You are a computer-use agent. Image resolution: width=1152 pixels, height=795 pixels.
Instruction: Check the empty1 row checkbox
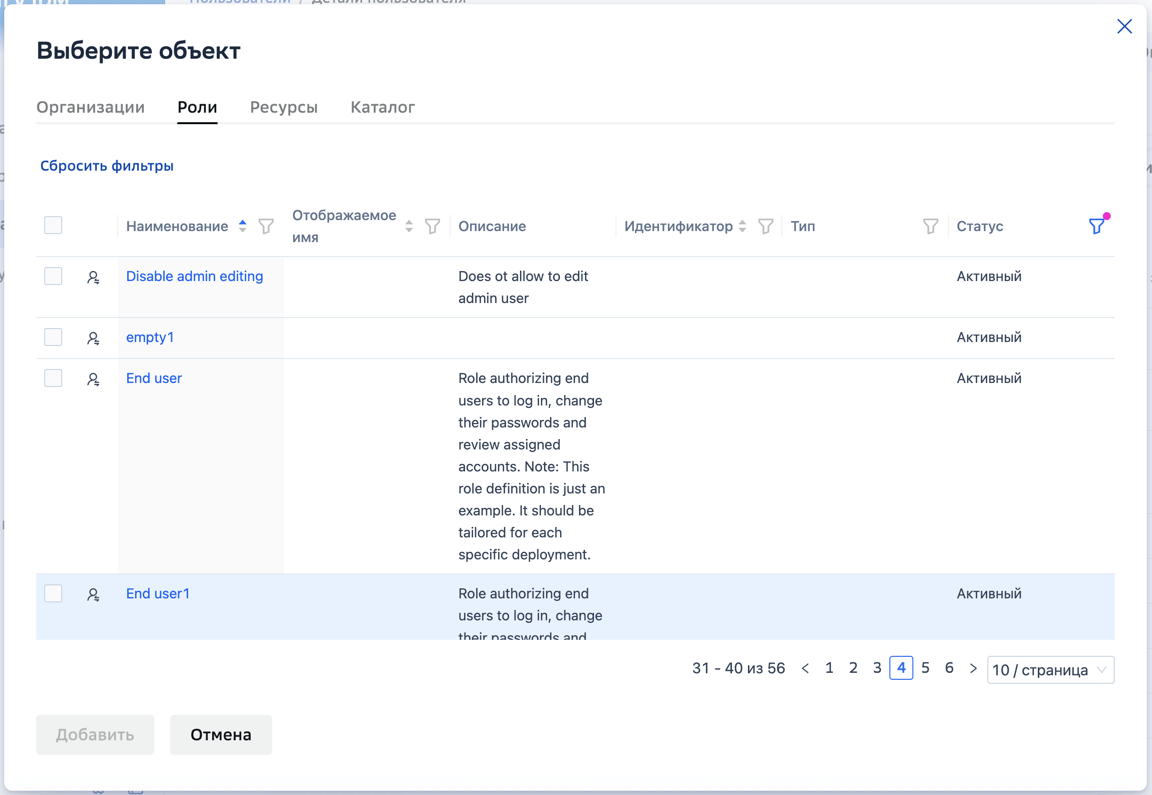[53, 337]
